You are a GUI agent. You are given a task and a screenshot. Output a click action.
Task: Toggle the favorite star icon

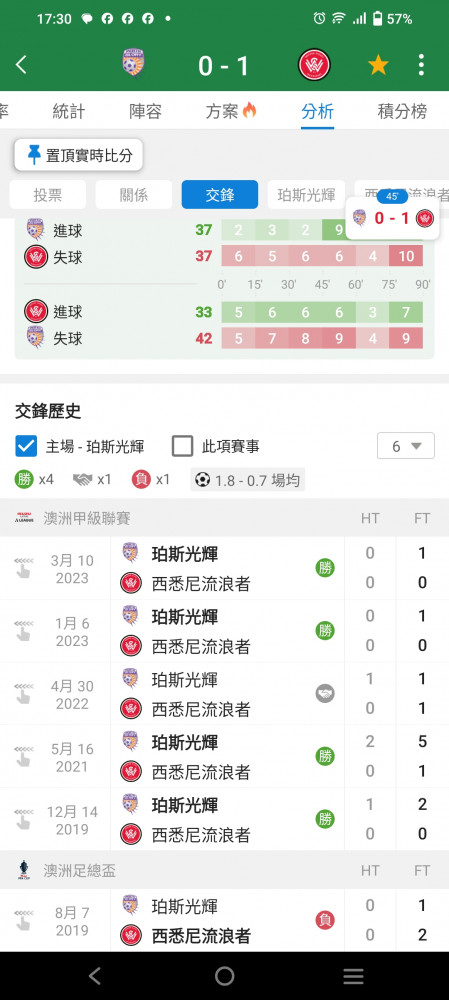point(378,65)
